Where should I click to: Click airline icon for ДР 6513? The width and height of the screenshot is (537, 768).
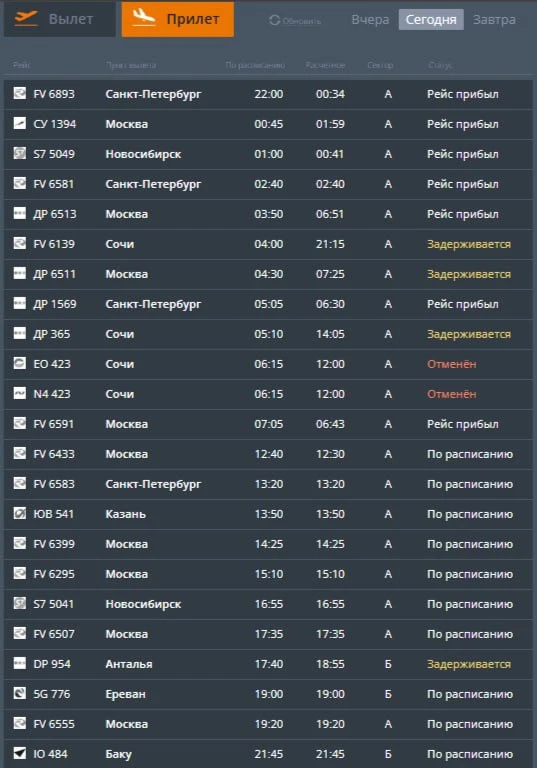click(x=20, y=213)
